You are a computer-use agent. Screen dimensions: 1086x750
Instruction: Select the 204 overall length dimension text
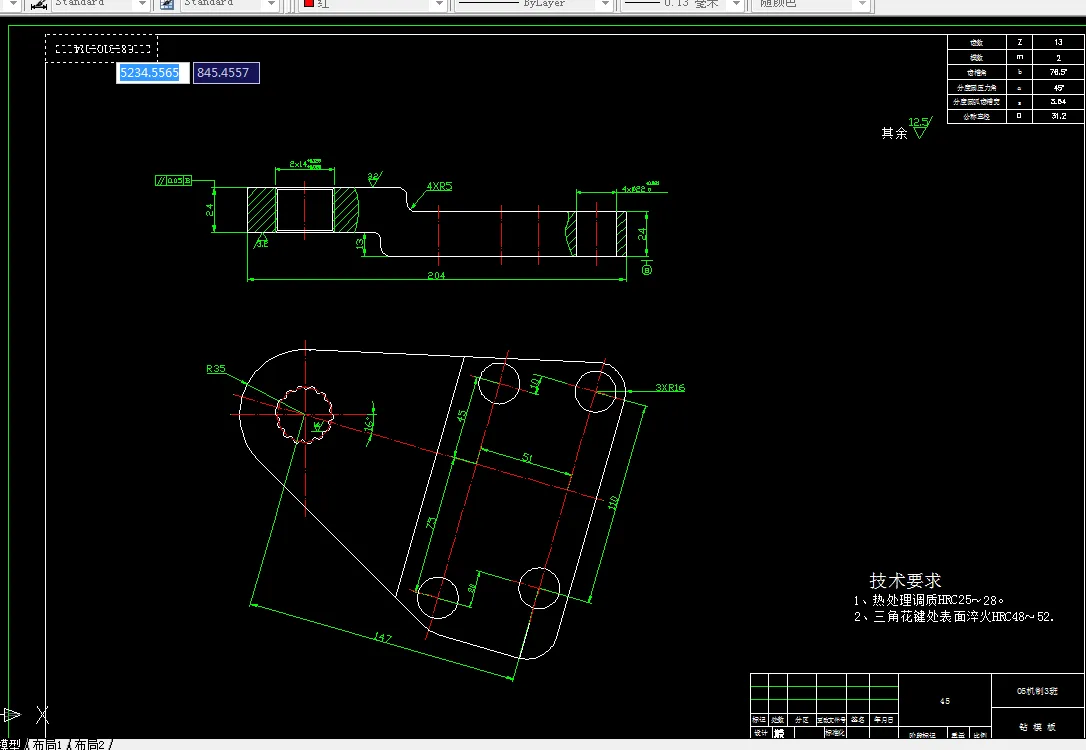tap(436, 275)
